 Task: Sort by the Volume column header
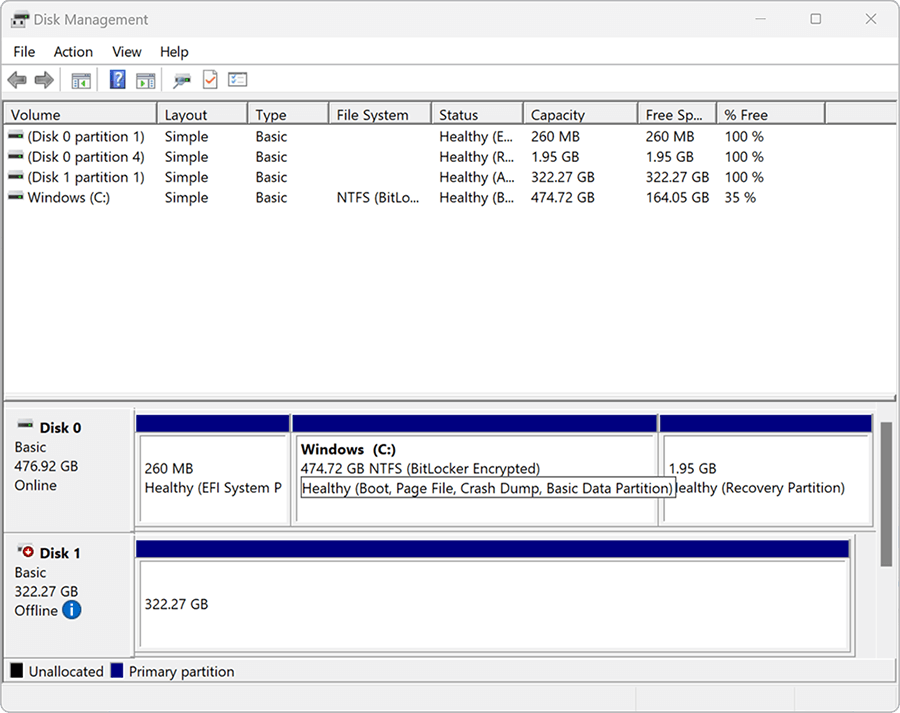tap(80, 115)
